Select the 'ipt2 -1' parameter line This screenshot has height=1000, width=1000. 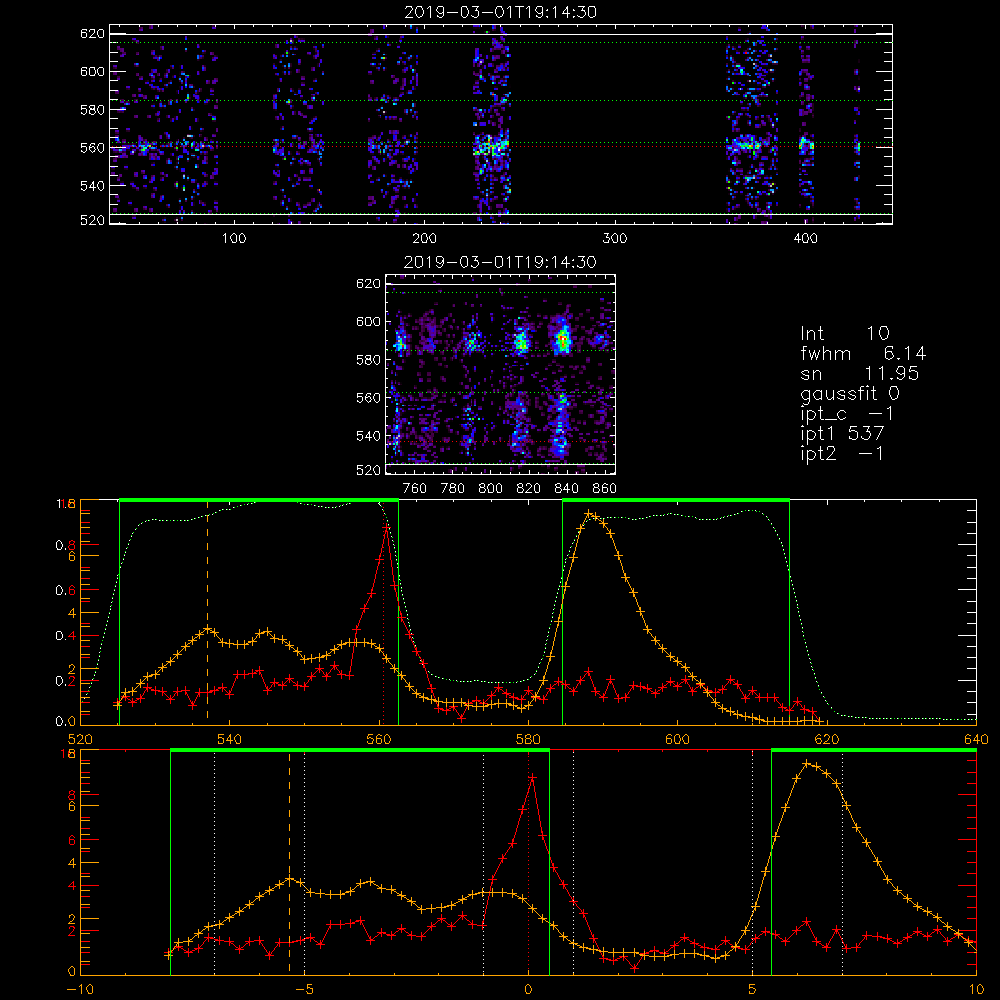[842, 453]
